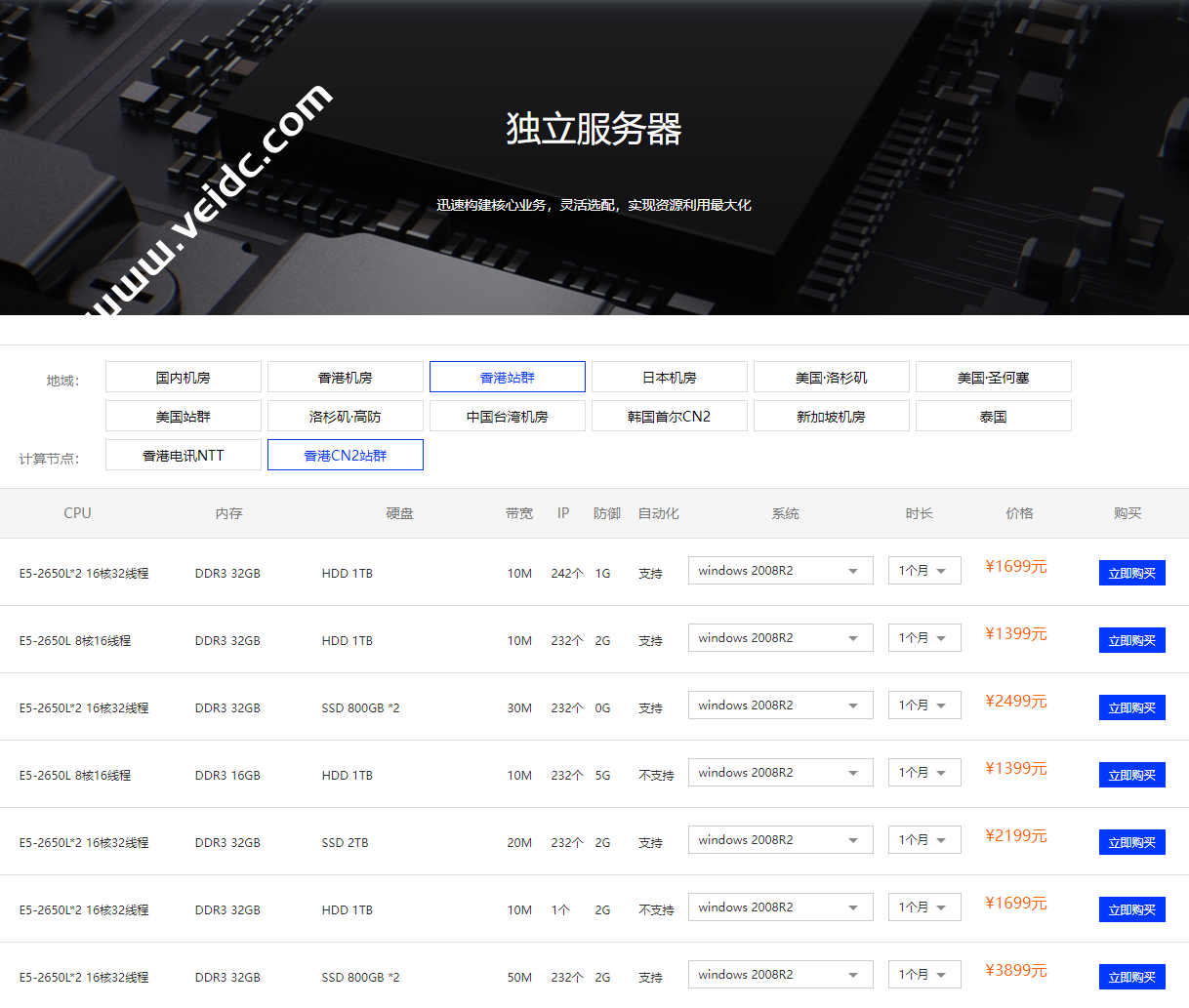The width and height of the screenshot is (1189, 1008).
Task: Pick the 新加坡机房 region
Action: point(831,416)
